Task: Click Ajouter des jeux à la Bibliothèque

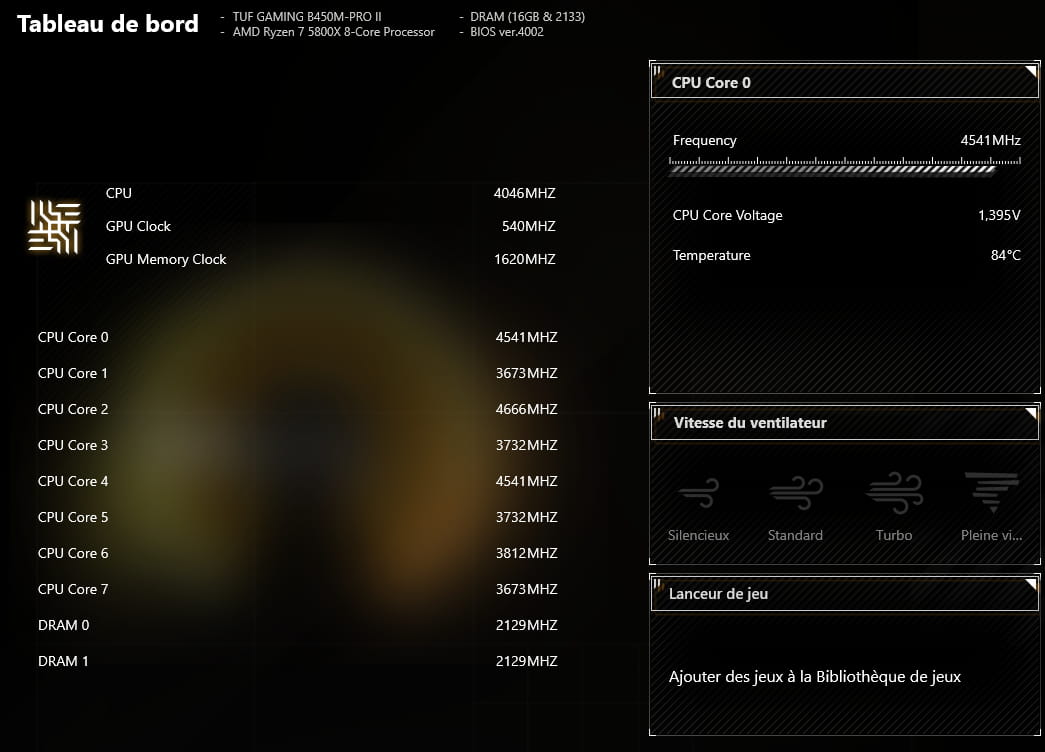Action: click(814, 677)
